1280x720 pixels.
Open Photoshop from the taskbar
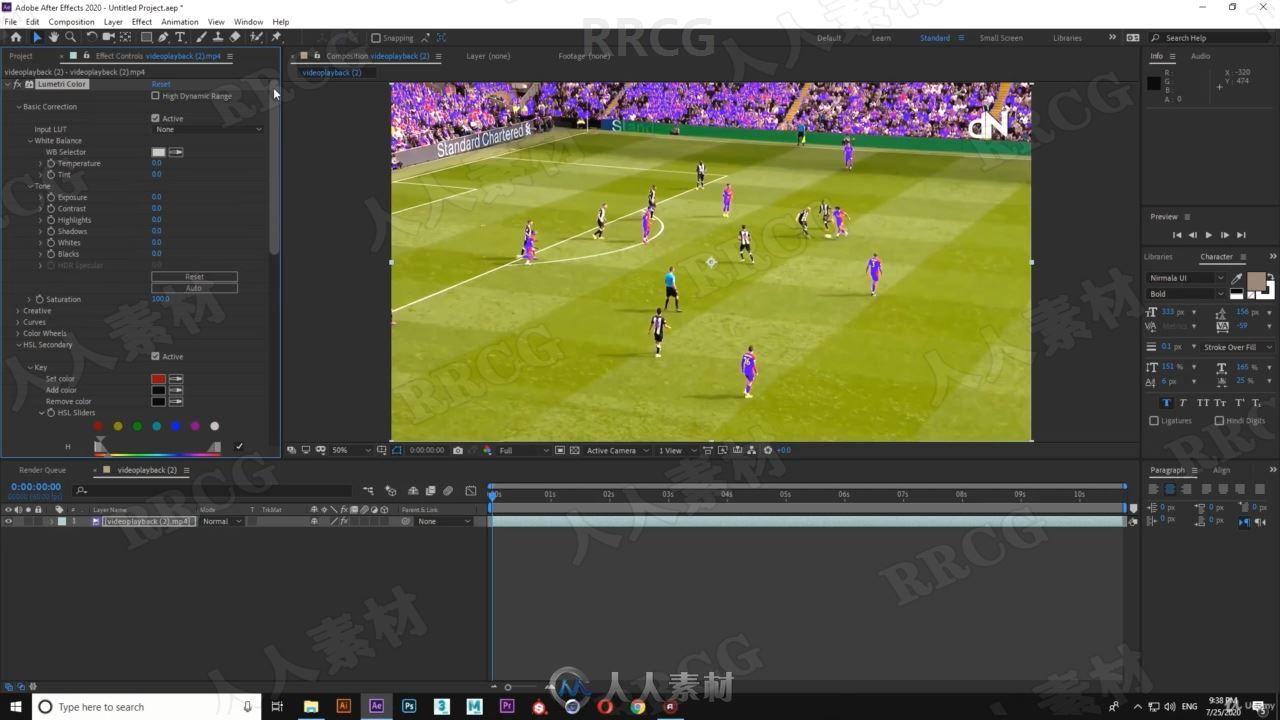[409, 706]
